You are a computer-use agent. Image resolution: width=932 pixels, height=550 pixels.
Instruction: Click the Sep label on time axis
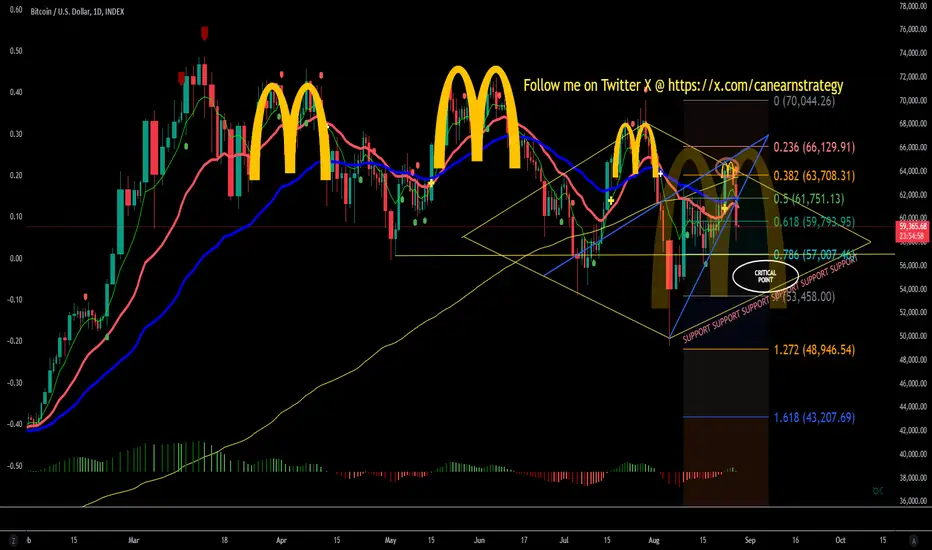750,540
